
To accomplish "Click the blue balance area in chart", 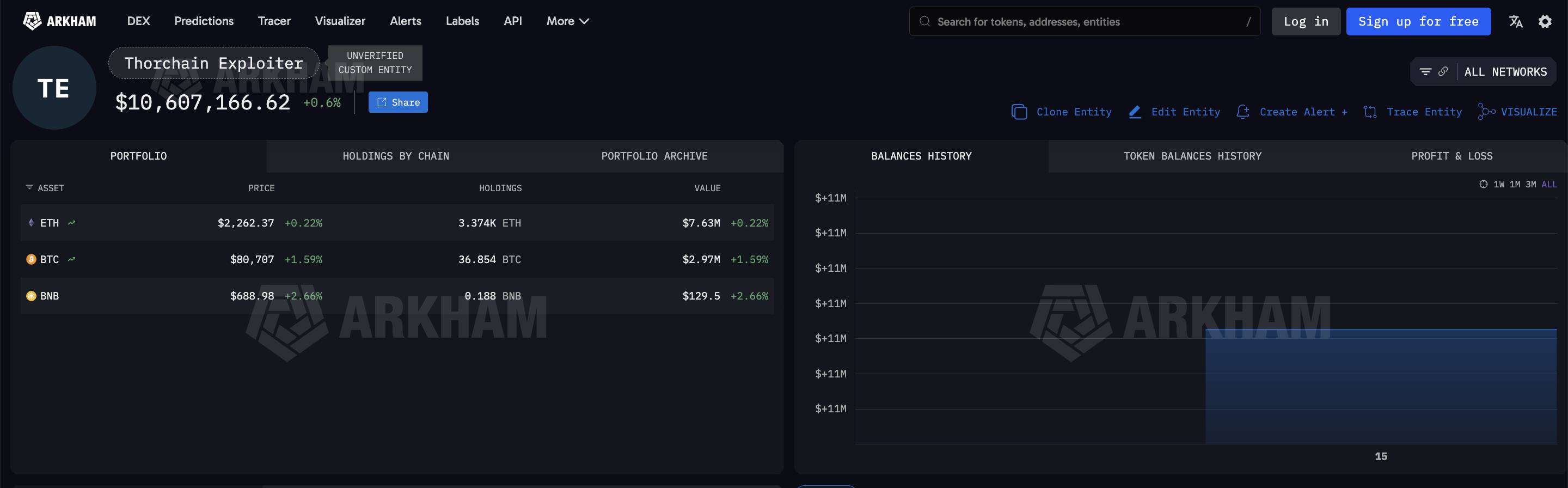I will coord(1381,387).
